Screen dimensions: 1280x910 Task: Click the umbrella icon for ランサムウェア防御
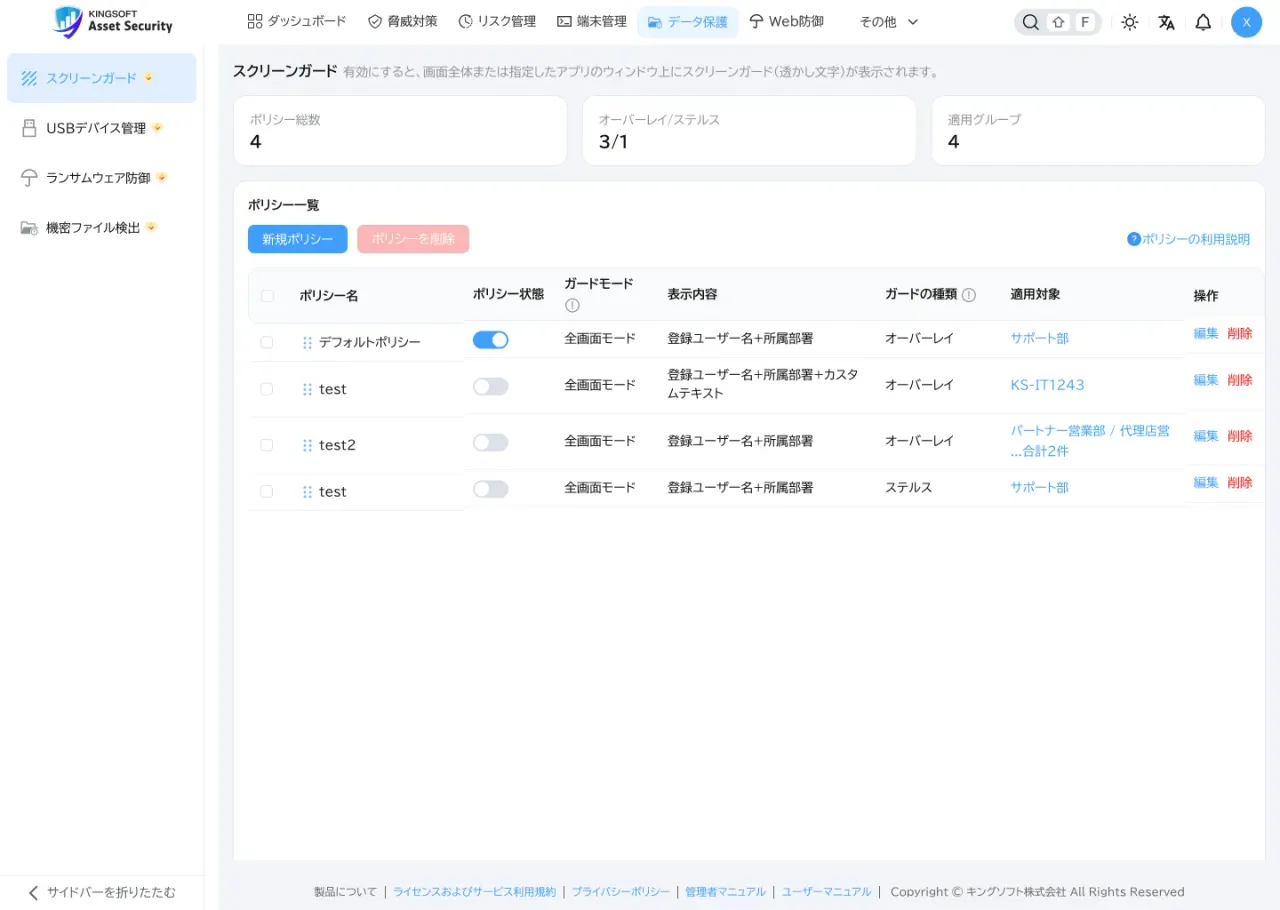coord(29,178)
